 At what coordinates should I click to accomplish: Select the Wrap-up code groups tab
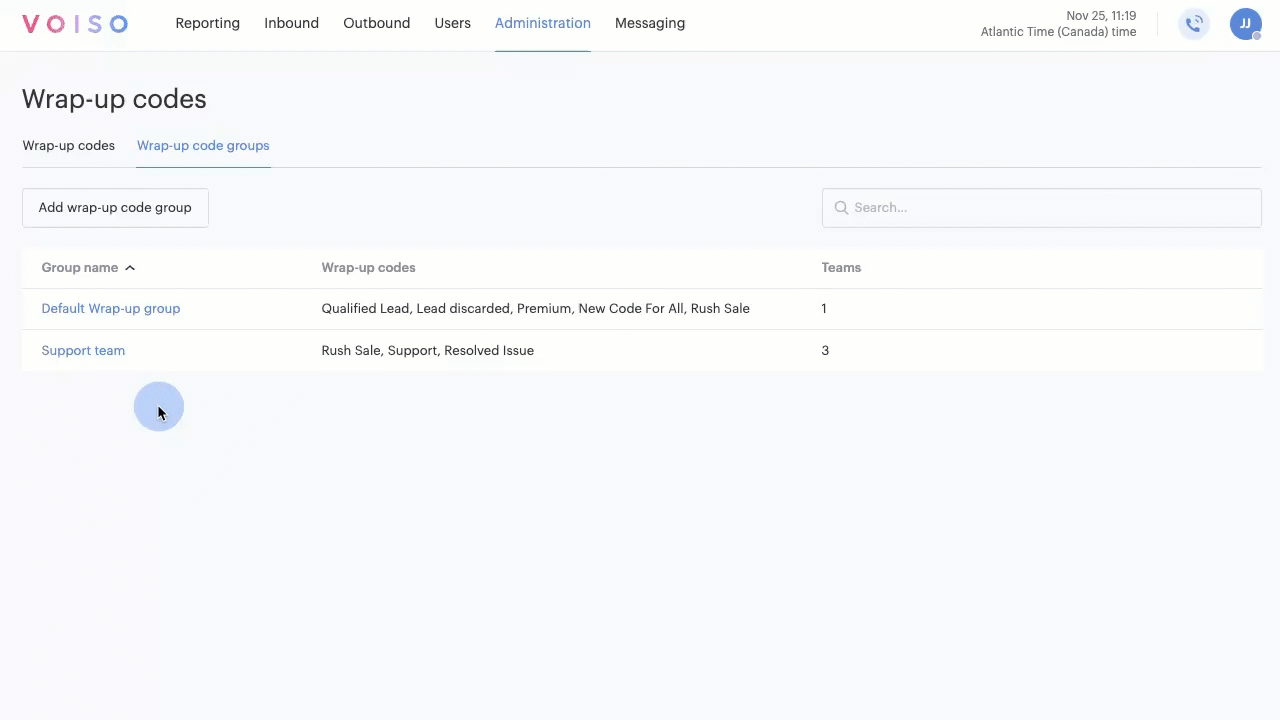[203, 146]
